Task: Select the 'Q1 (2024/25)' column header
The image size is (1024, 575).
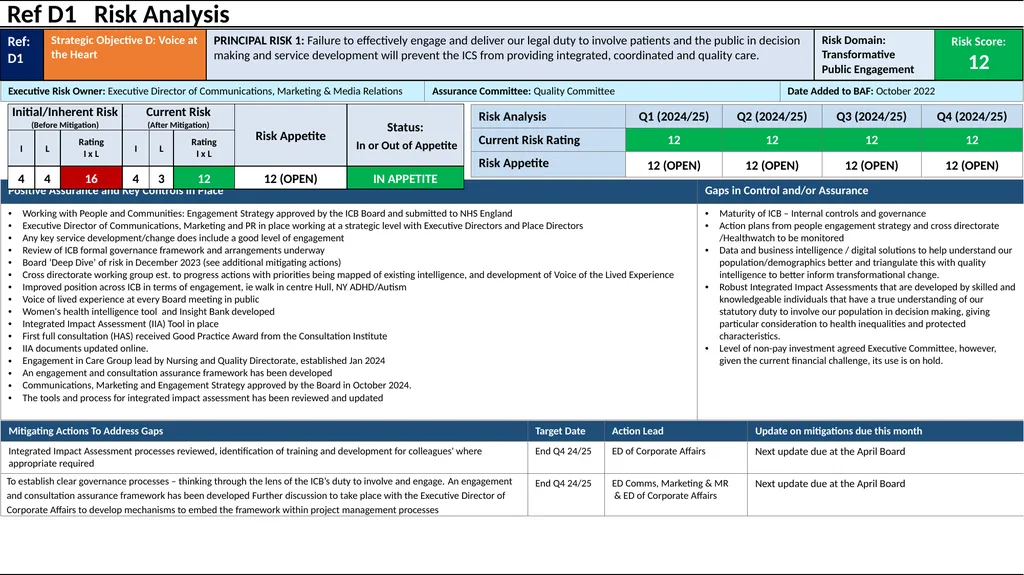Action: point(673,116)
